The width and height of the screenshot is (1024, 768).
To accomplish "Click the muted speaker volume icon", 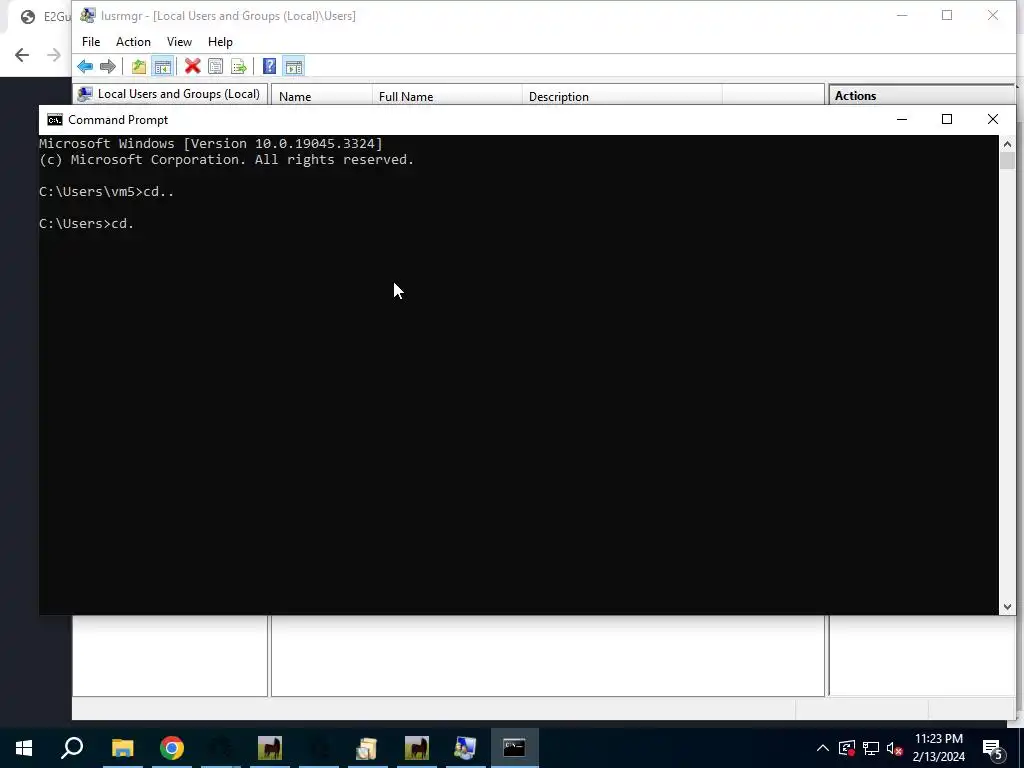I will [x=895, y=748].
